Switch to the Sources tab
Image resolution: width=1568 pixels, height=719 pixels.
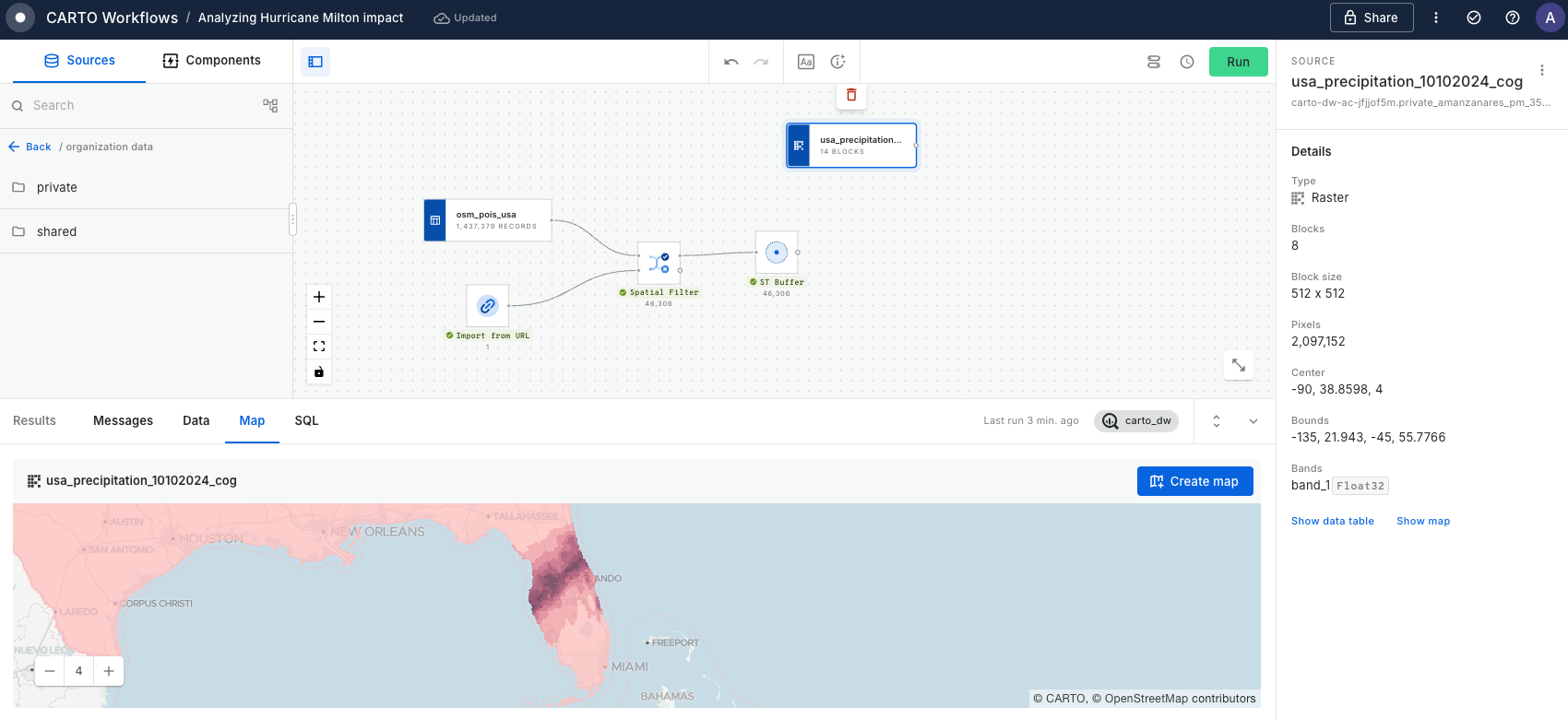[79, 61]
